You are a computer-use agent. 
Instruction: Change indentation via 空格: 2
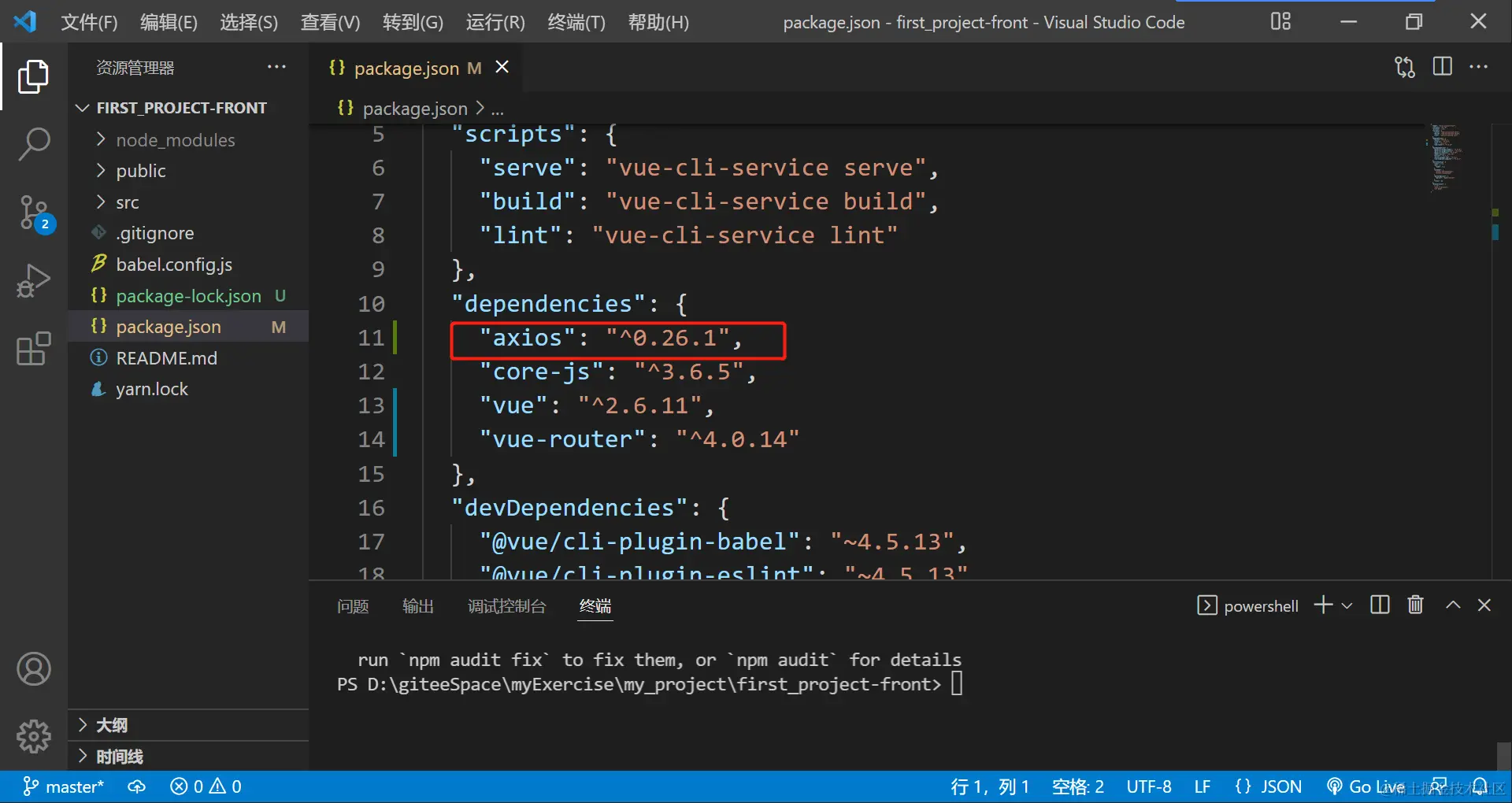tap(1078, 786)
